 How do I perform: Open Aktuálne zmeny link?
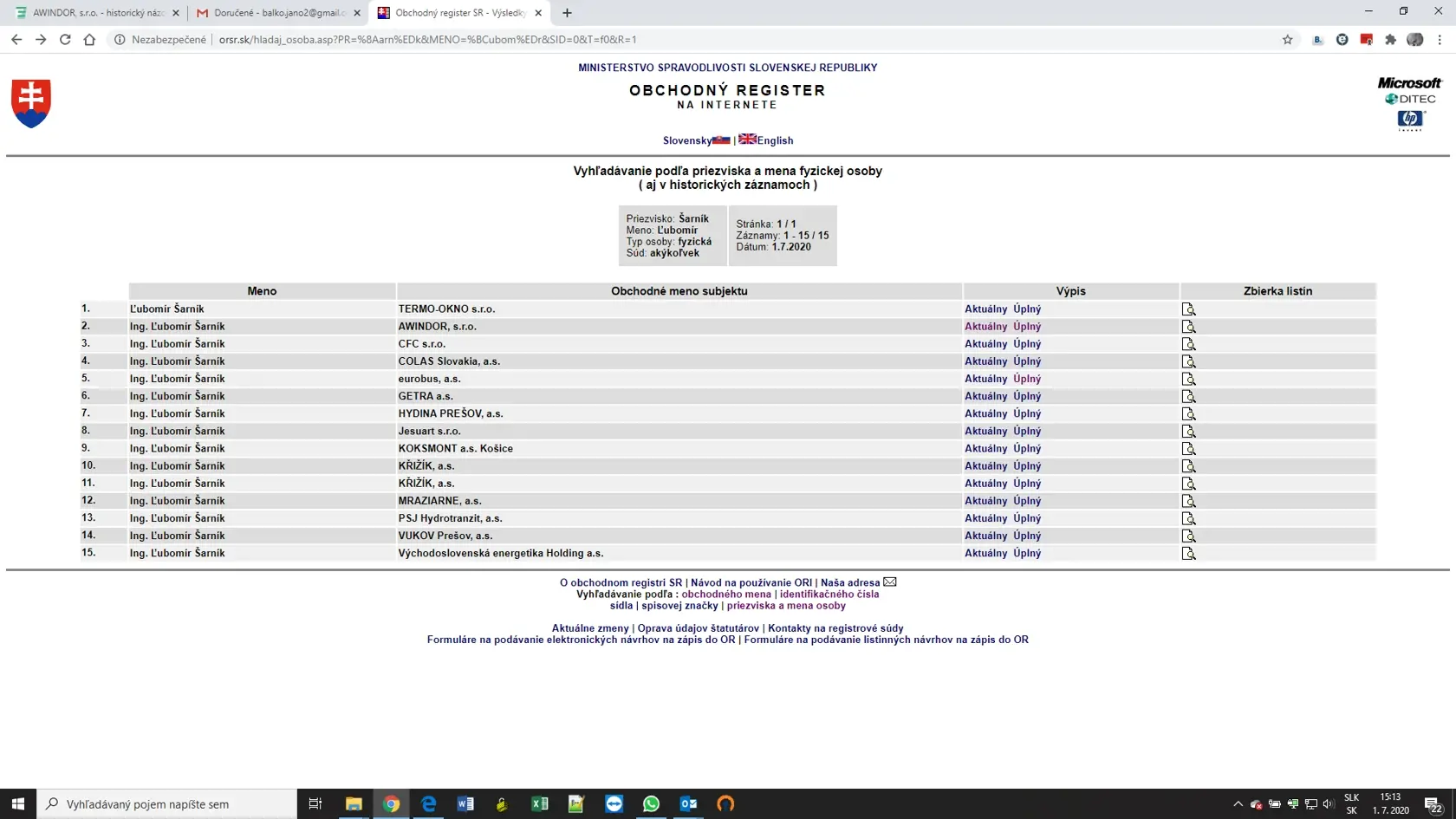tap(590, 628)
